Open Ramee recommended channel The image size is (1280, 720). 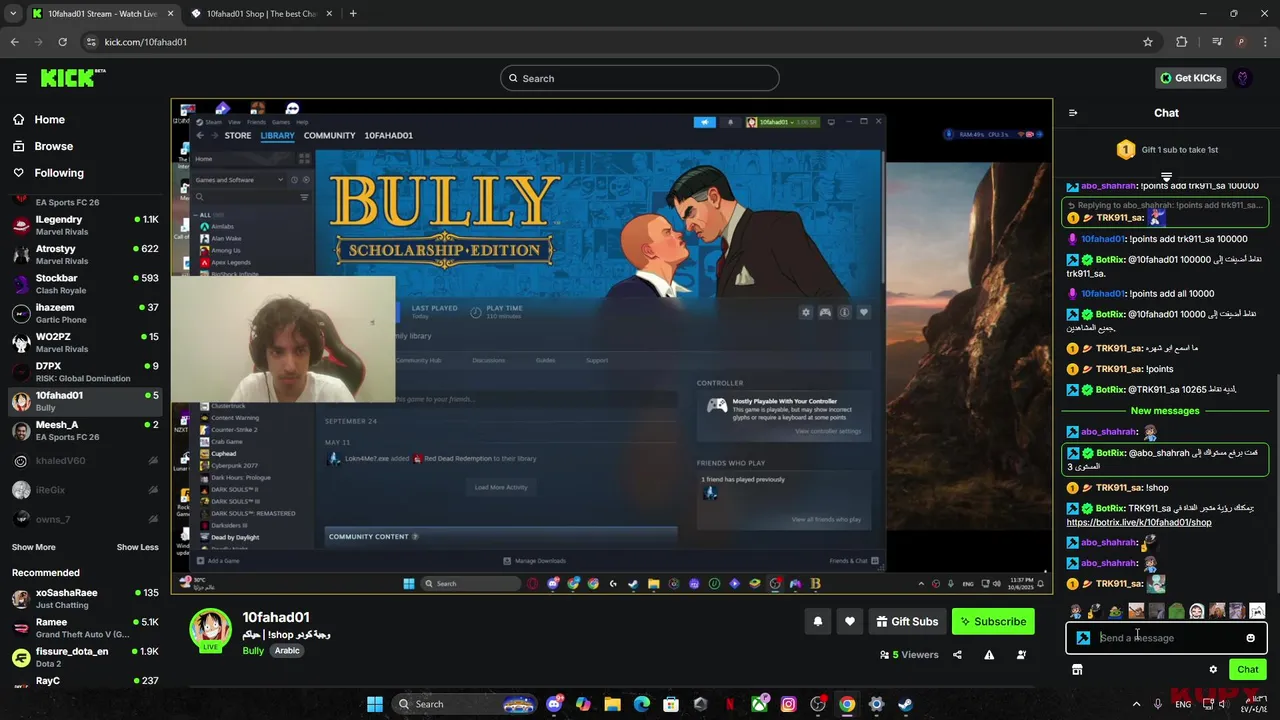(85, 628)
